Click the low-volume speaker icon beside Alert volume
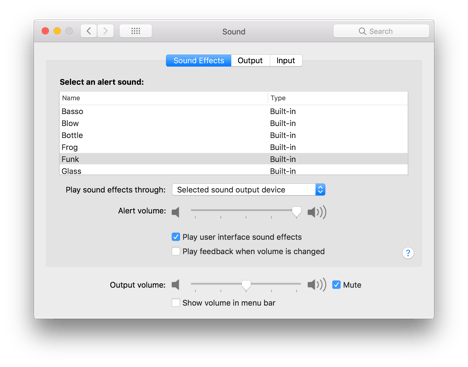The height and width of the screenshot is (367, 468). pos(176,212)
